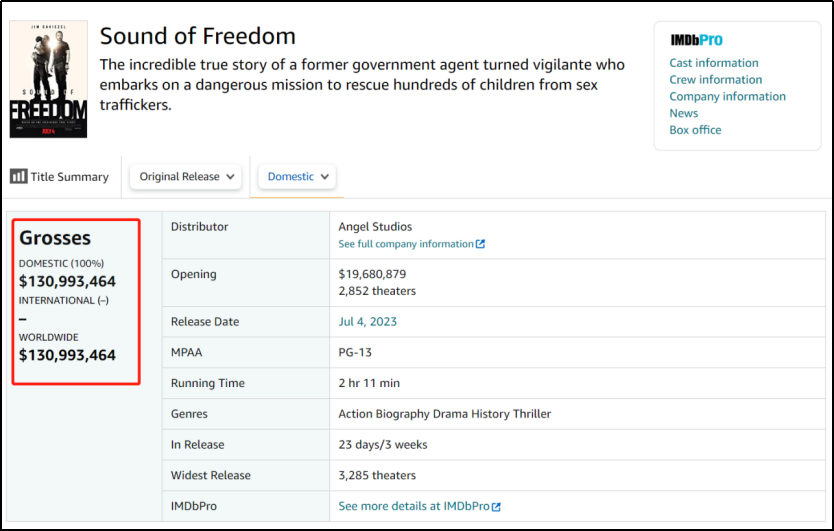
Task: Click See full company information link
Action: [x=406, y=244]
